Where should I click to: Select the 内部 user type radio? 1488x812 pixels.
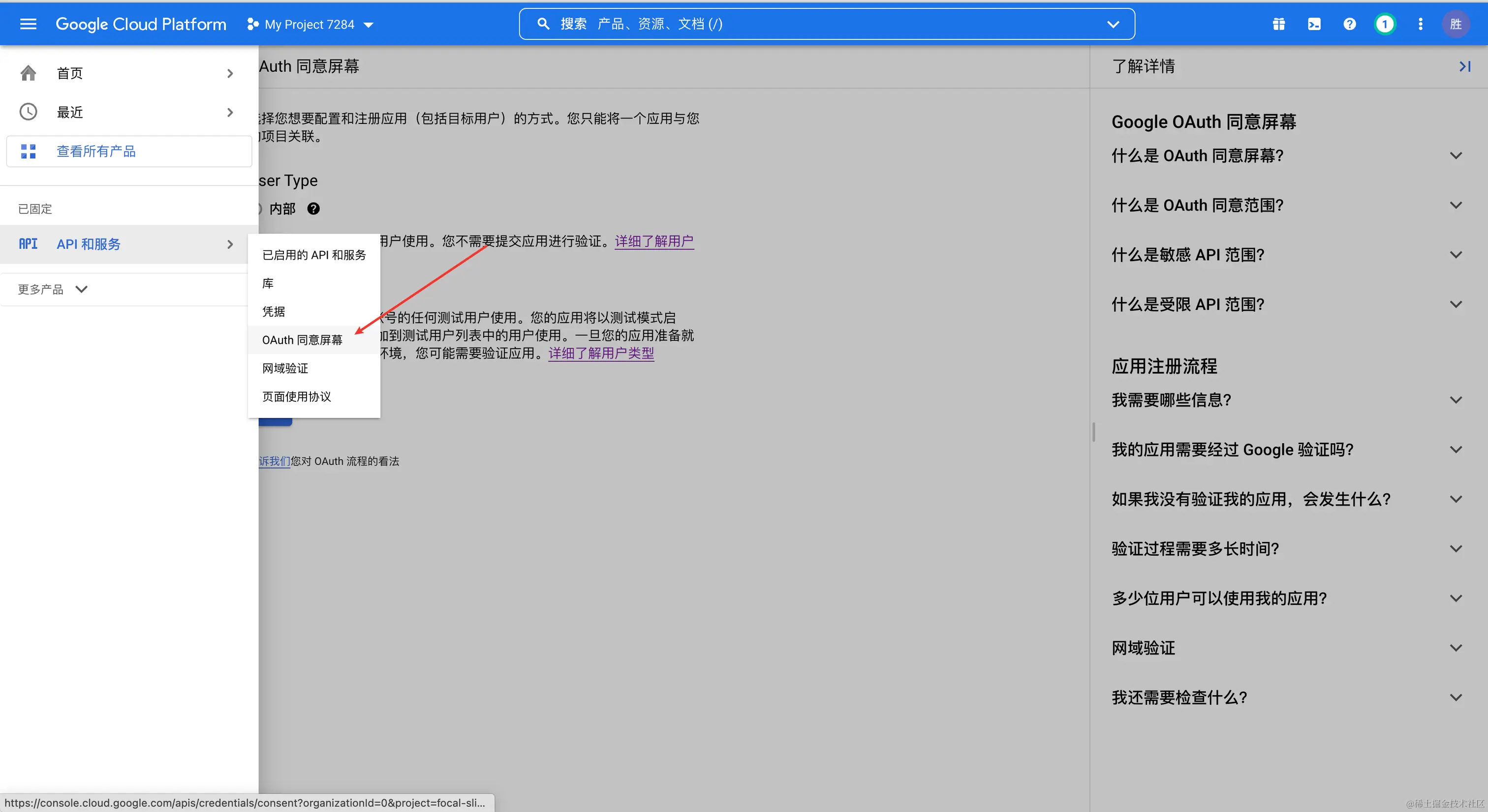click(x=259, y=209)
